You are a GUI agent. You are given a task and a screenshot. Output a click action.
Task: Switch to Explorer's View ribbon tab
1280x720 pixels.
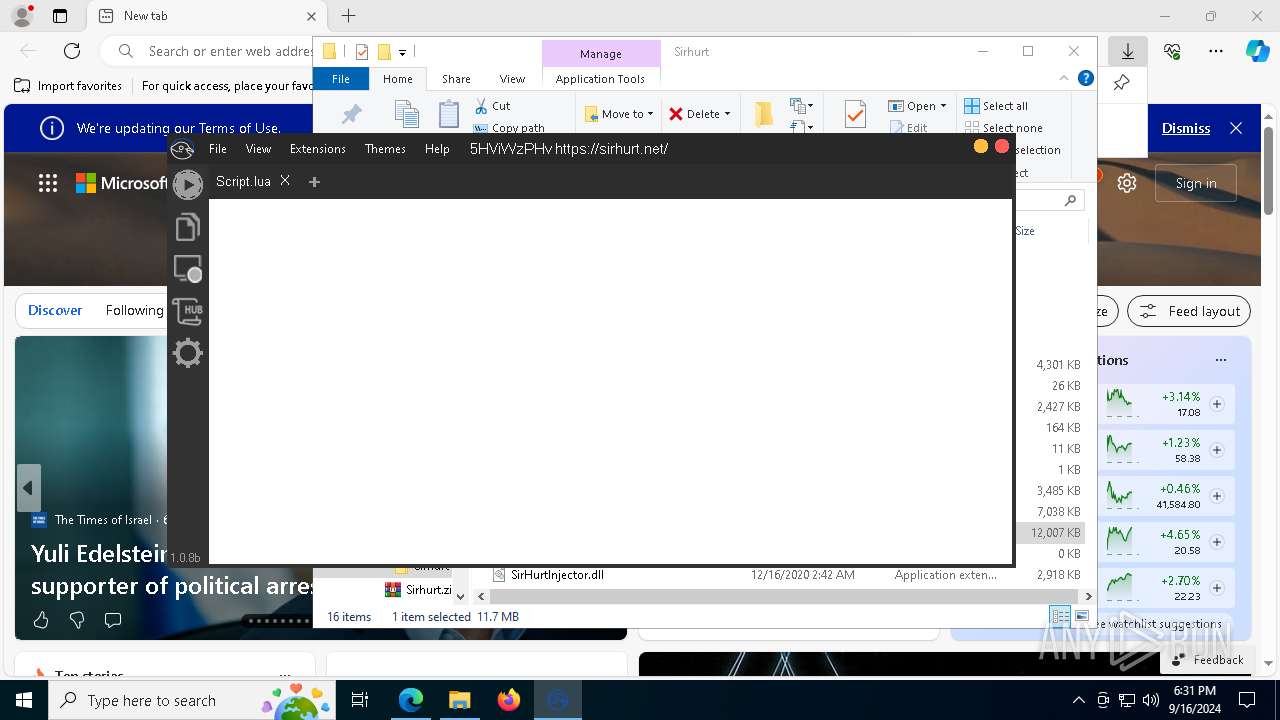(x=512, y=79)
